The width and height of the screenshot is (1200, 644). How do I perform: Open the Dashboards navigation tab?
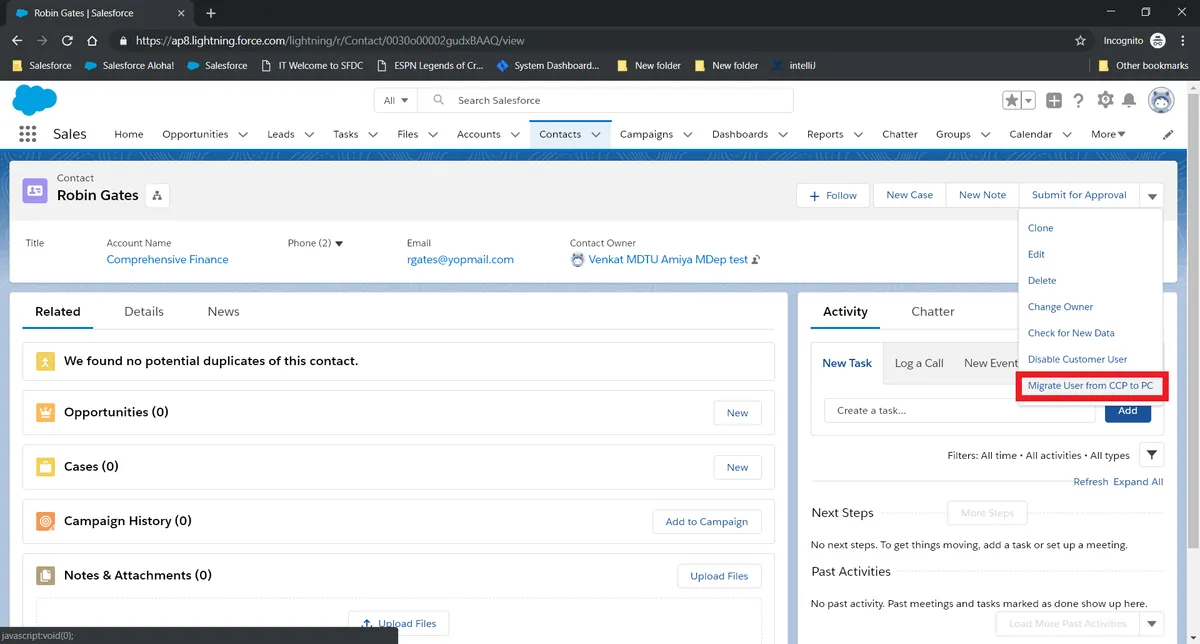[740, 134]
